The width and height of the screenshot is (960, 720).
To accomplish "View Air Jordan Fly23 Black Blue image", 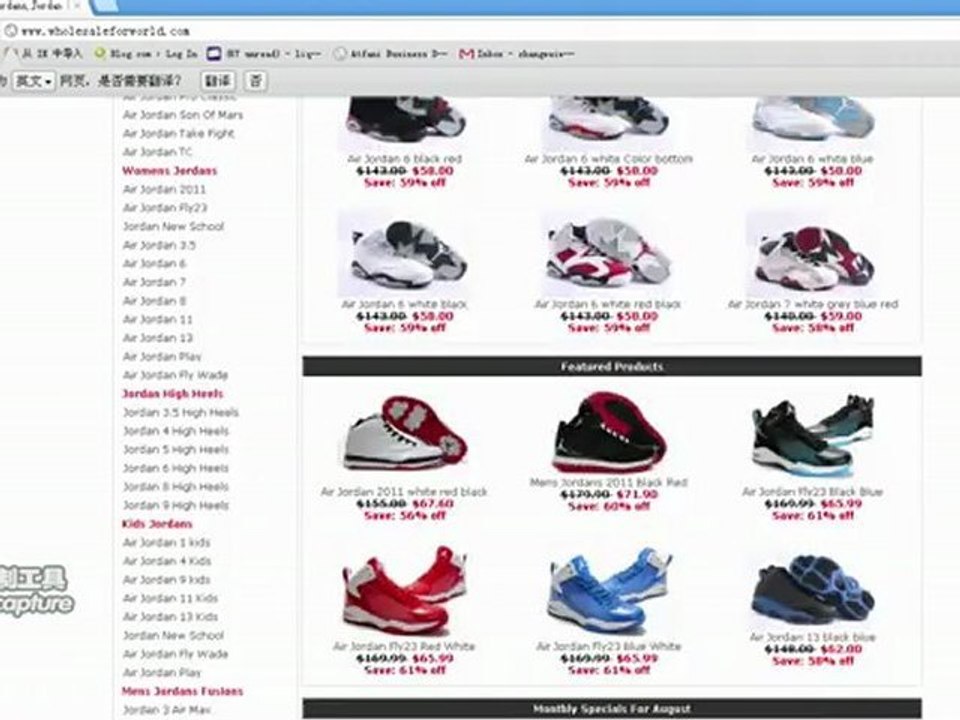I will point(812,436).
